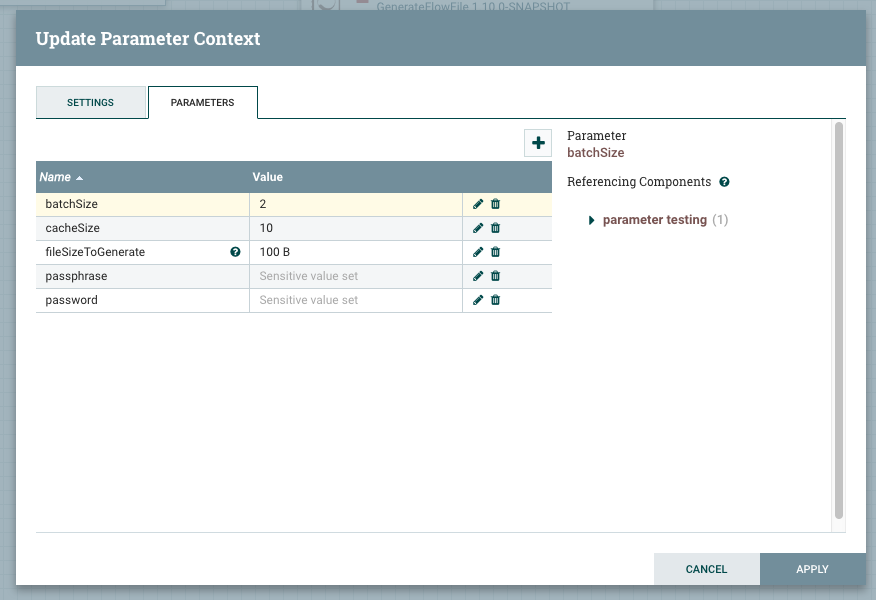Click batchSize value cell showing 2
Image resolution: width=876 pixels, height=600 pixels.
(356, 204)
